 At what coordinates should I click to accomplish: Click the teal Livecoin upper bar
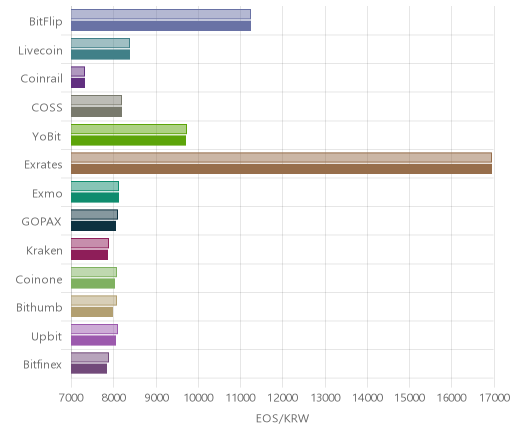(100, 43)
